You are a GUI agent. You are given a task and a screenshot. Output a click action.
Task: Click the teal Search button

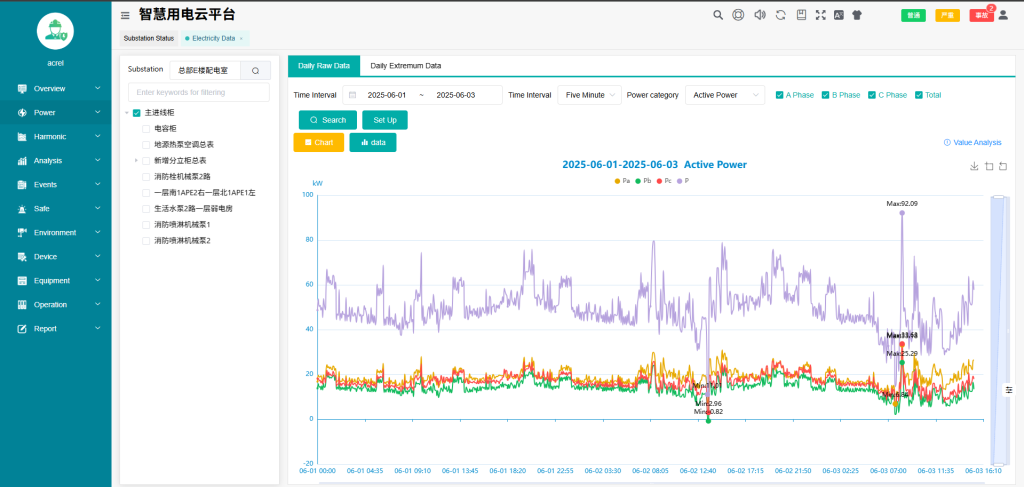click(328, 120)
